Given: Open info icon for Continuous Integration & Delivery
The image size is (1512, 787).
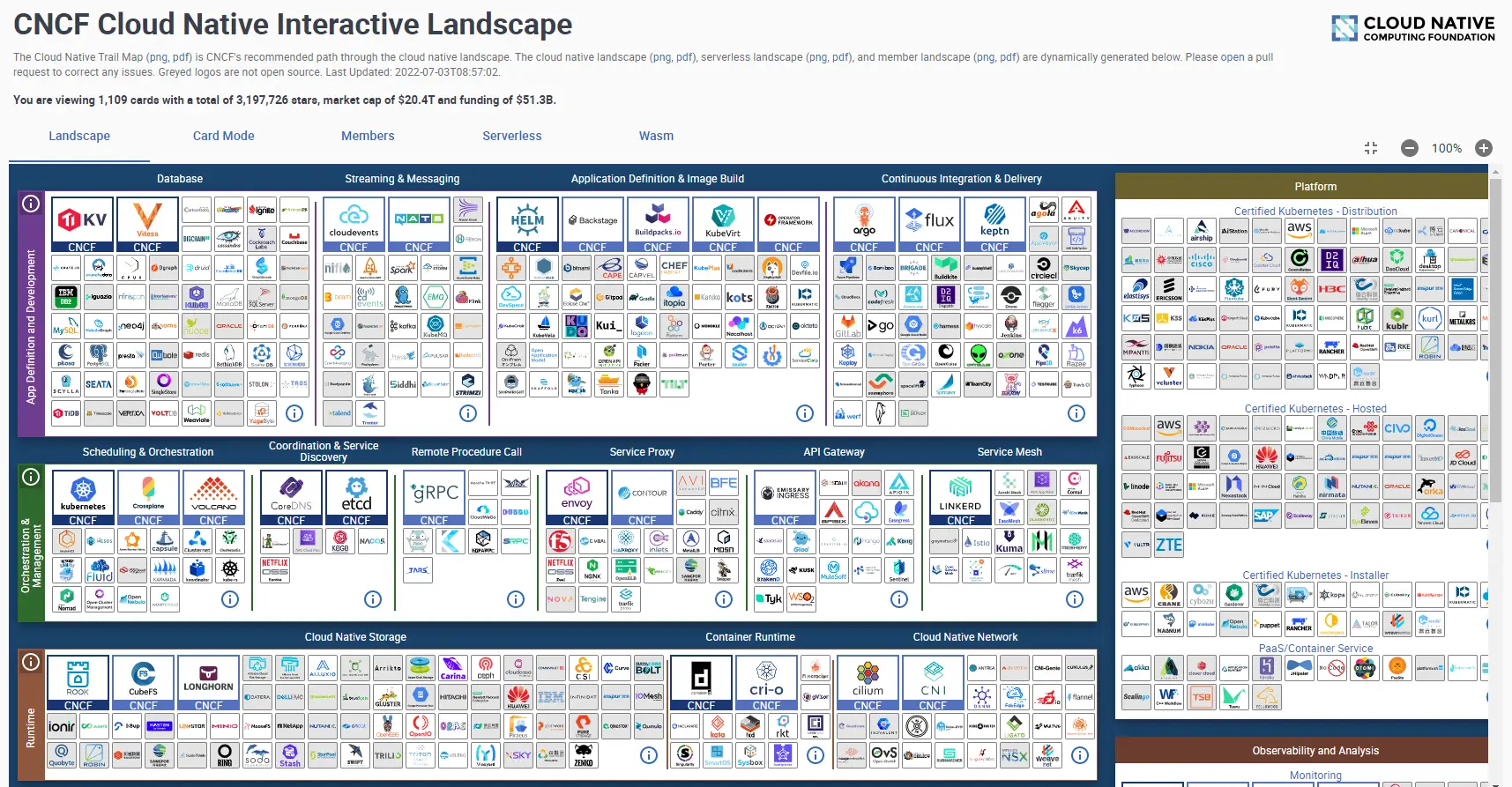Looking at the screenshot, I should 1076,412.
